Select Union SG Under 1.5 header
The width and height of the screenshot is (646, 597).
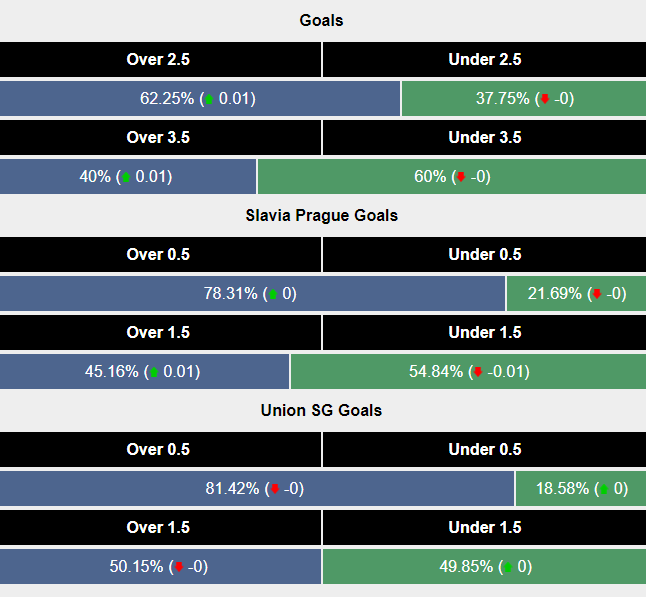(x=484, y=528)
